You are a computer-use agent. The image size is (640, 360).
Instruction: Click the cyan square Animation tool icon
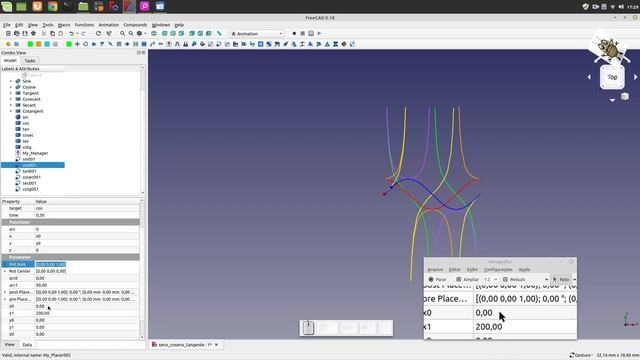[47, 44]
